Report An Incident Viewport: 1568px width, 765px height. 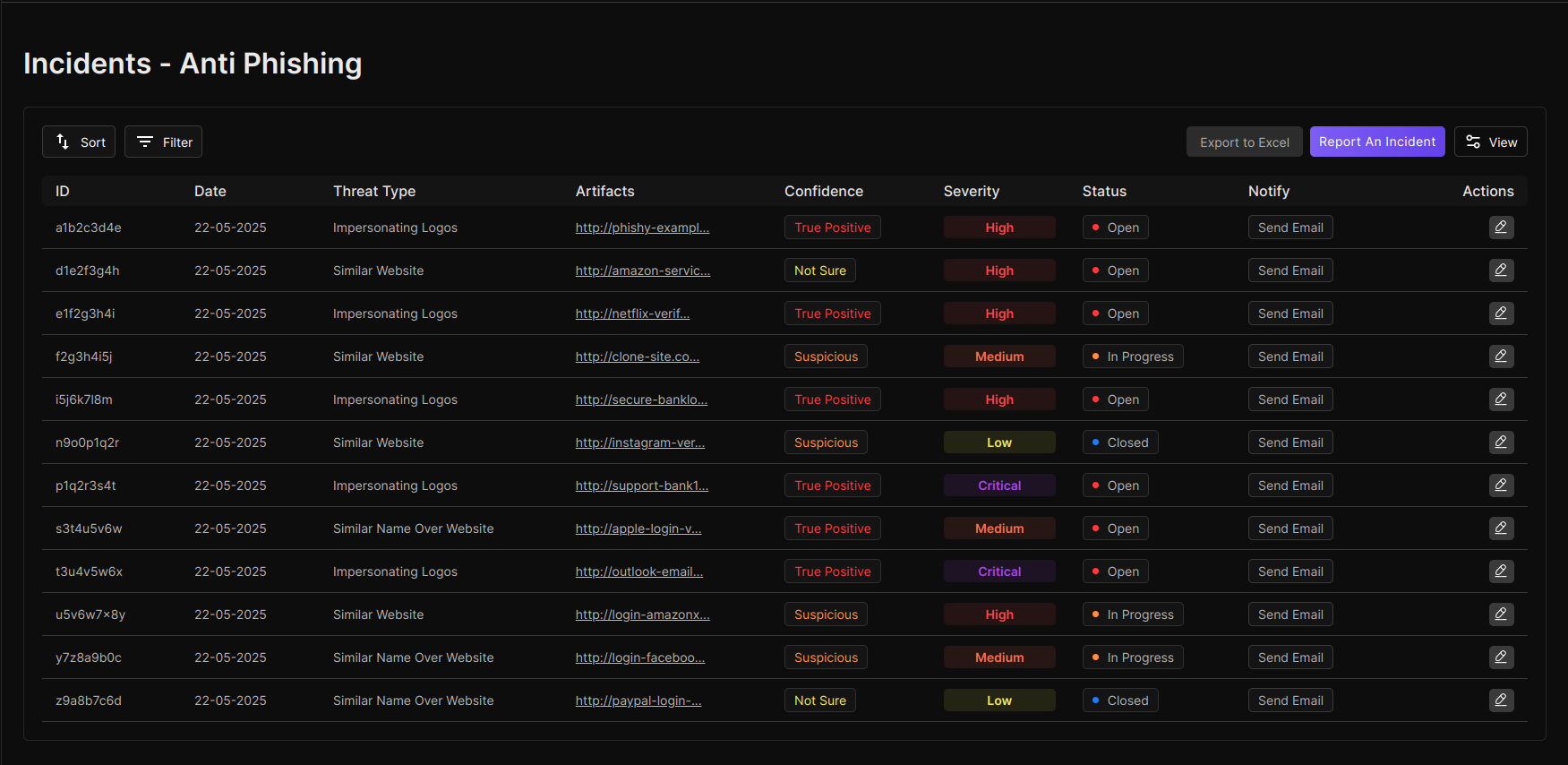point(1376,142)
